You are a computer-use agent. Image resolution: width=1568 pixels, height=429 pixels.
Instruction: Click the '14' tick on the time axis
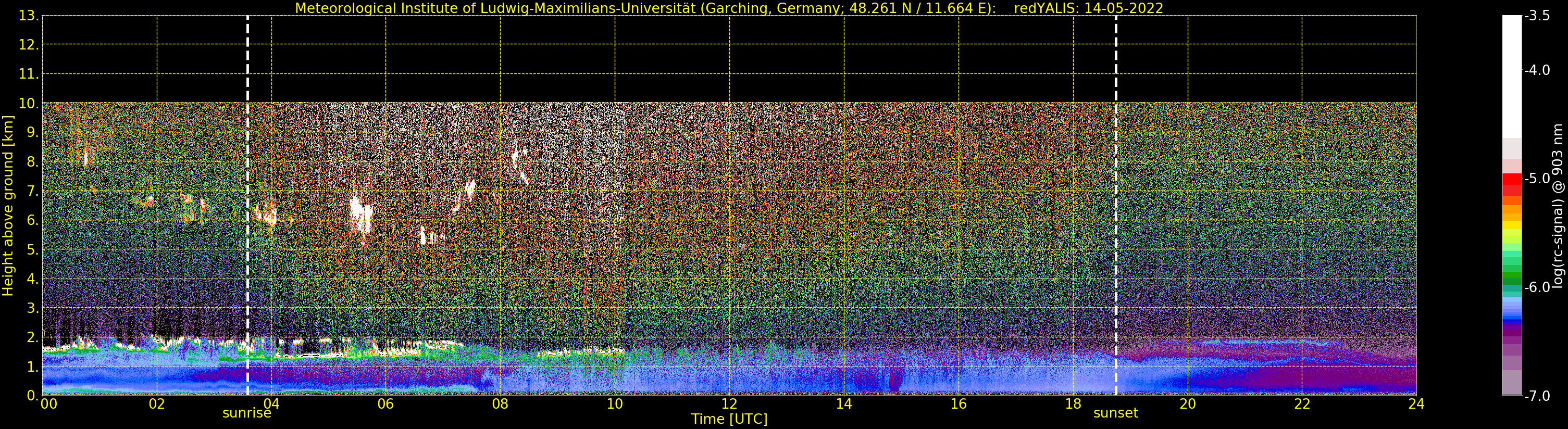click(844, 404)
